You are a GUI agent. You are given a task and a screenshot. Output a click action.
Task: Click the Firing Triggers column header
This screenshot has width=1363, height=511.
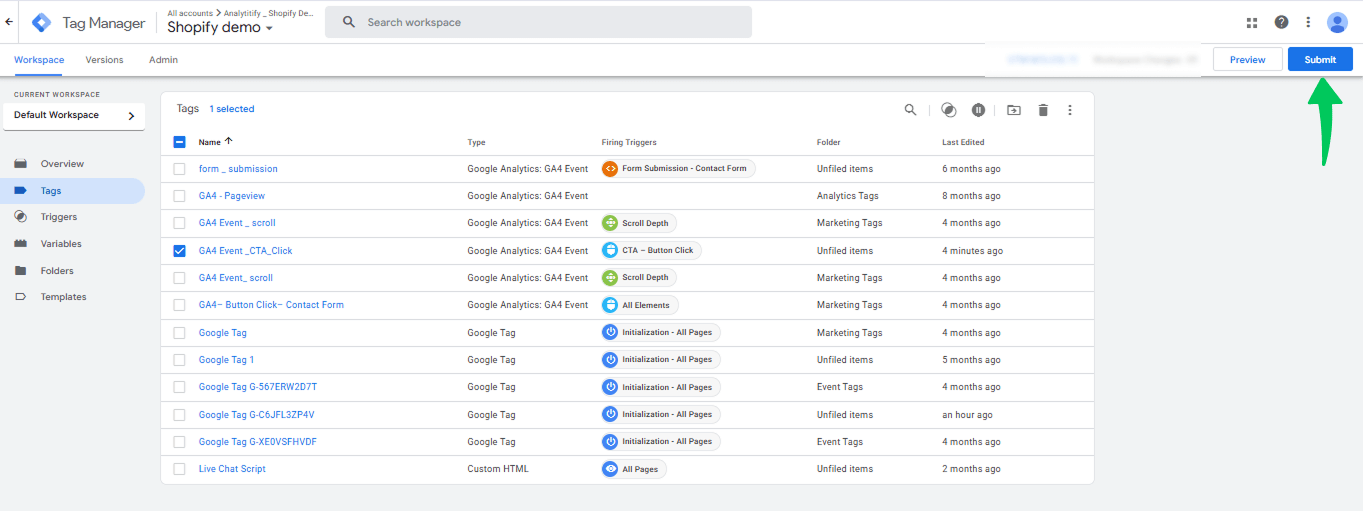(x=629, y=142)
